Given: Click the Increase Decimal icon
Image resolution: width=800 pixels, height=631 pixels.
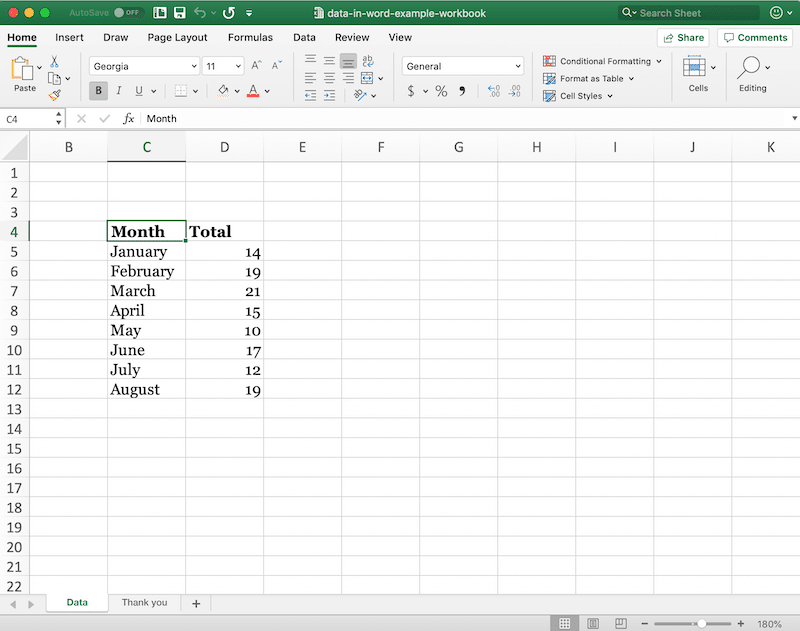Looking at the screenshot, I should tap(494, 90).
